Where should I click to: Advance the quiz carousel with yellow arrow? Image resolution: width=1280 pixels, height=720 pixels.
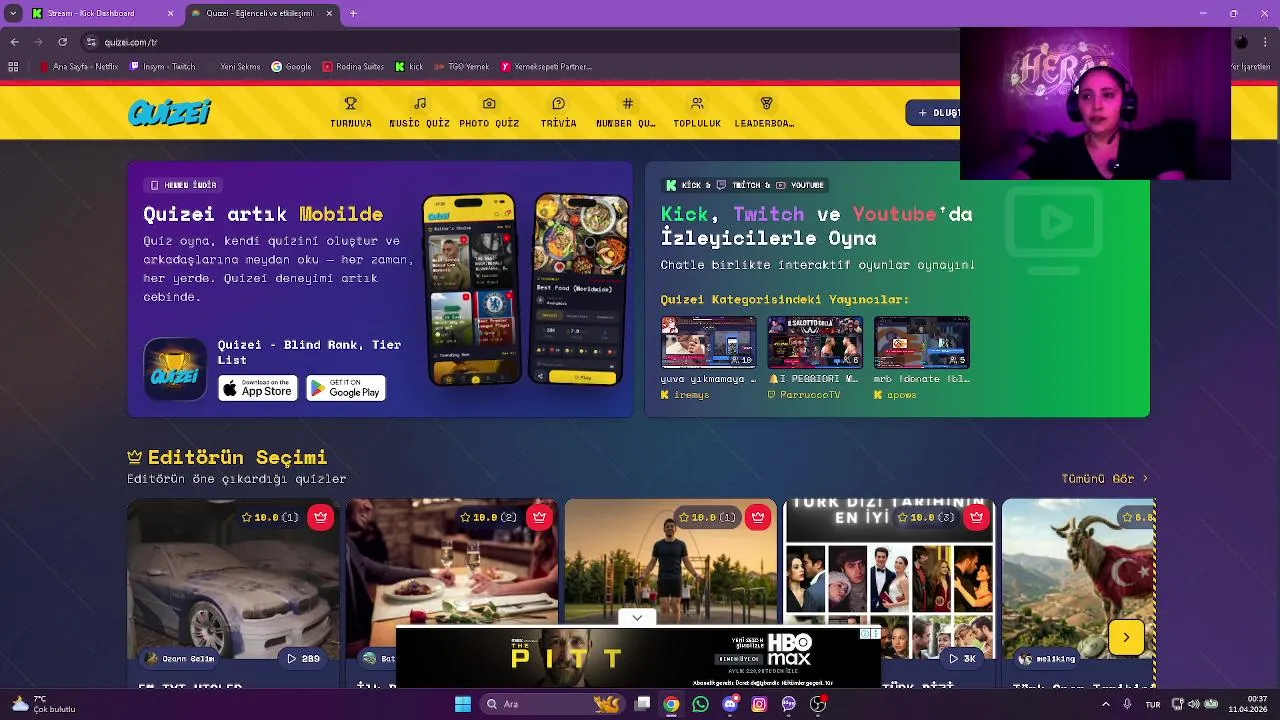1126,637
